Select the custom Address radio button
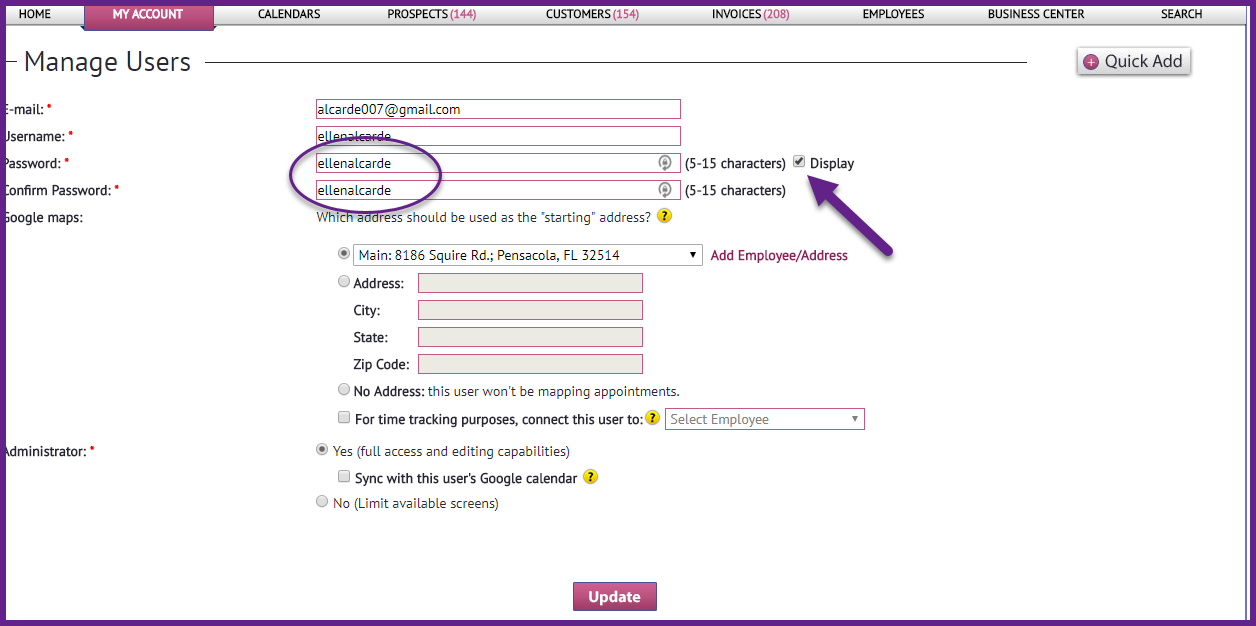Screen dimensions: 1256x626 [x=344, y=282]
